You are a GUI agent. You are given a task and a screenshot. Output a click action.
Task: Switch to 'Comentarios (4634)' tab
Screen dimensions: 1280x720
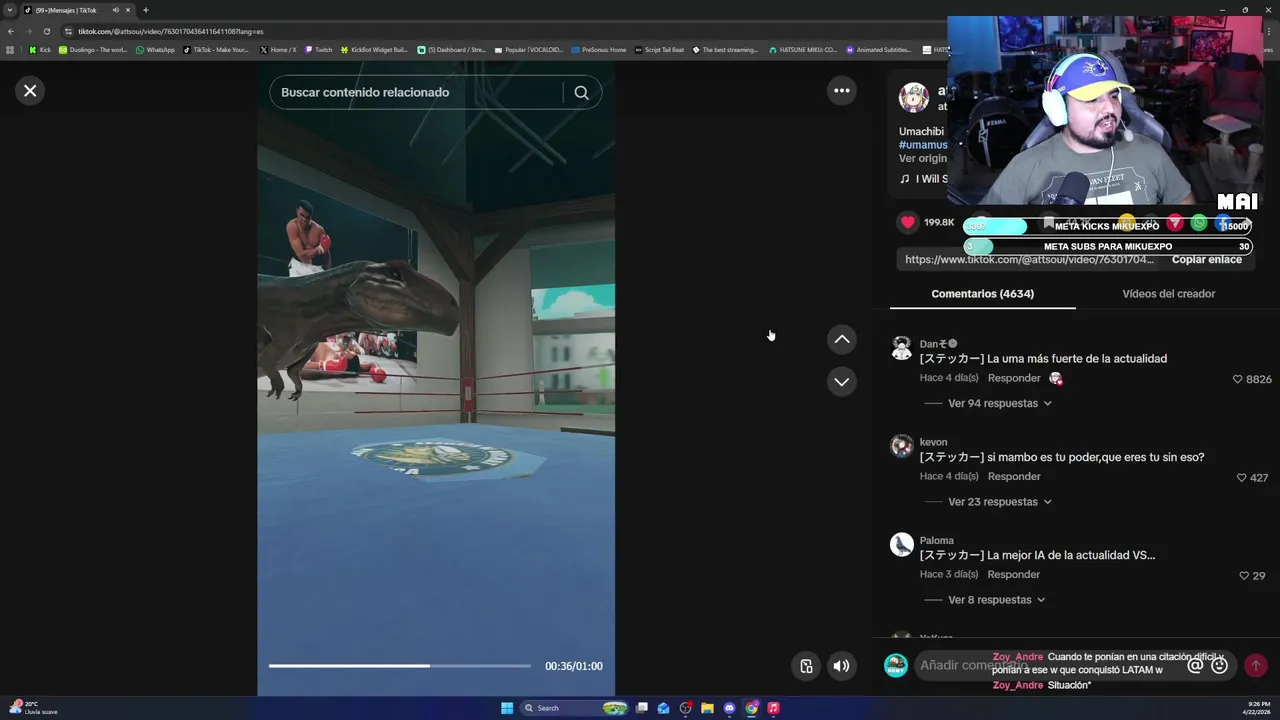[982, 294]
